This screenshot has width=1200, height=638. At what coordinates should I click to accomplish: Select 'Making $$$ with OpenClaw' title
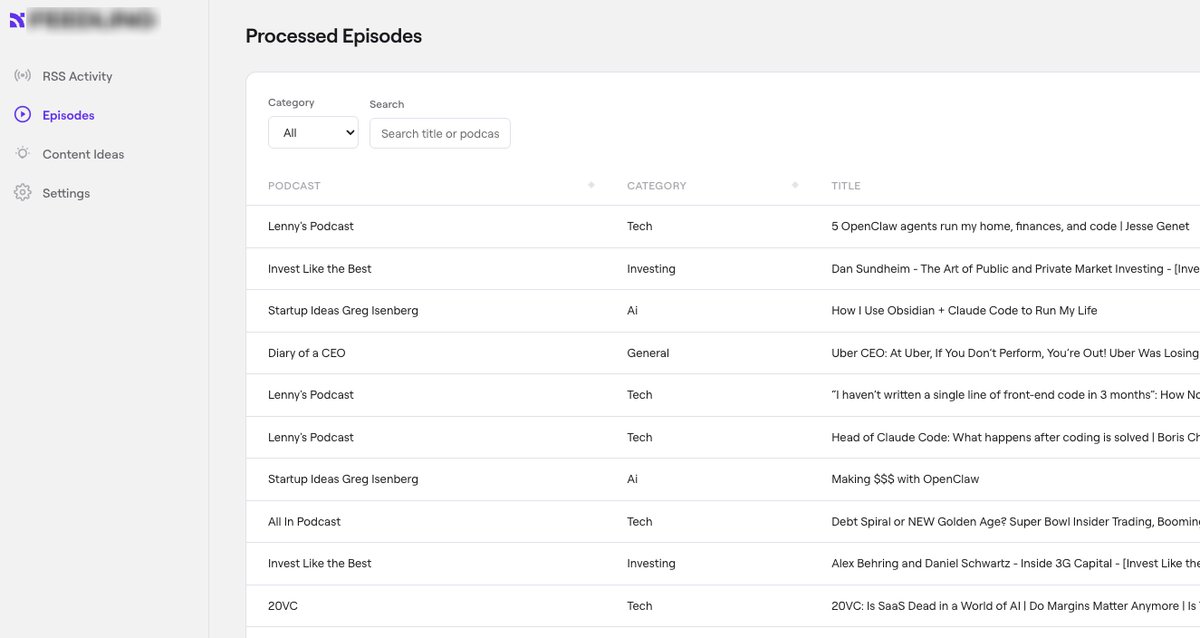coord(905,479)
